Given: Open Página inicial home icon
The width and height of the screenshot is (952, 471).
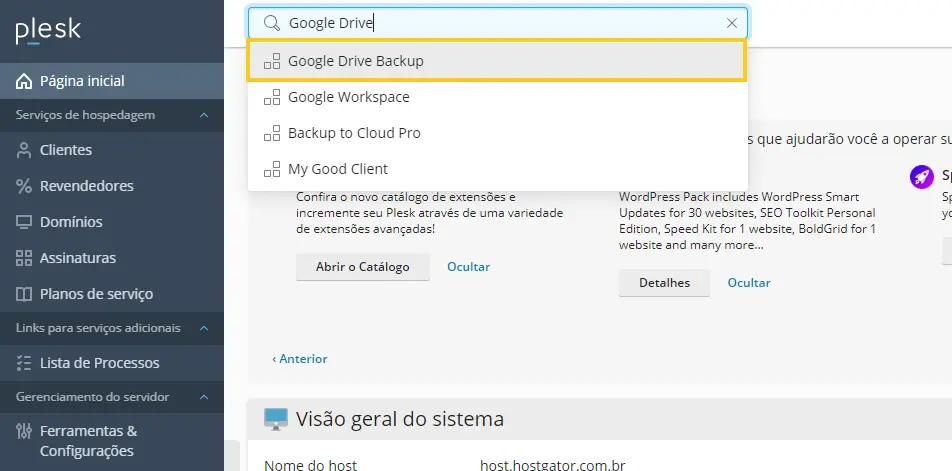Looking at the screenshot, I should [x=24, y=81].
